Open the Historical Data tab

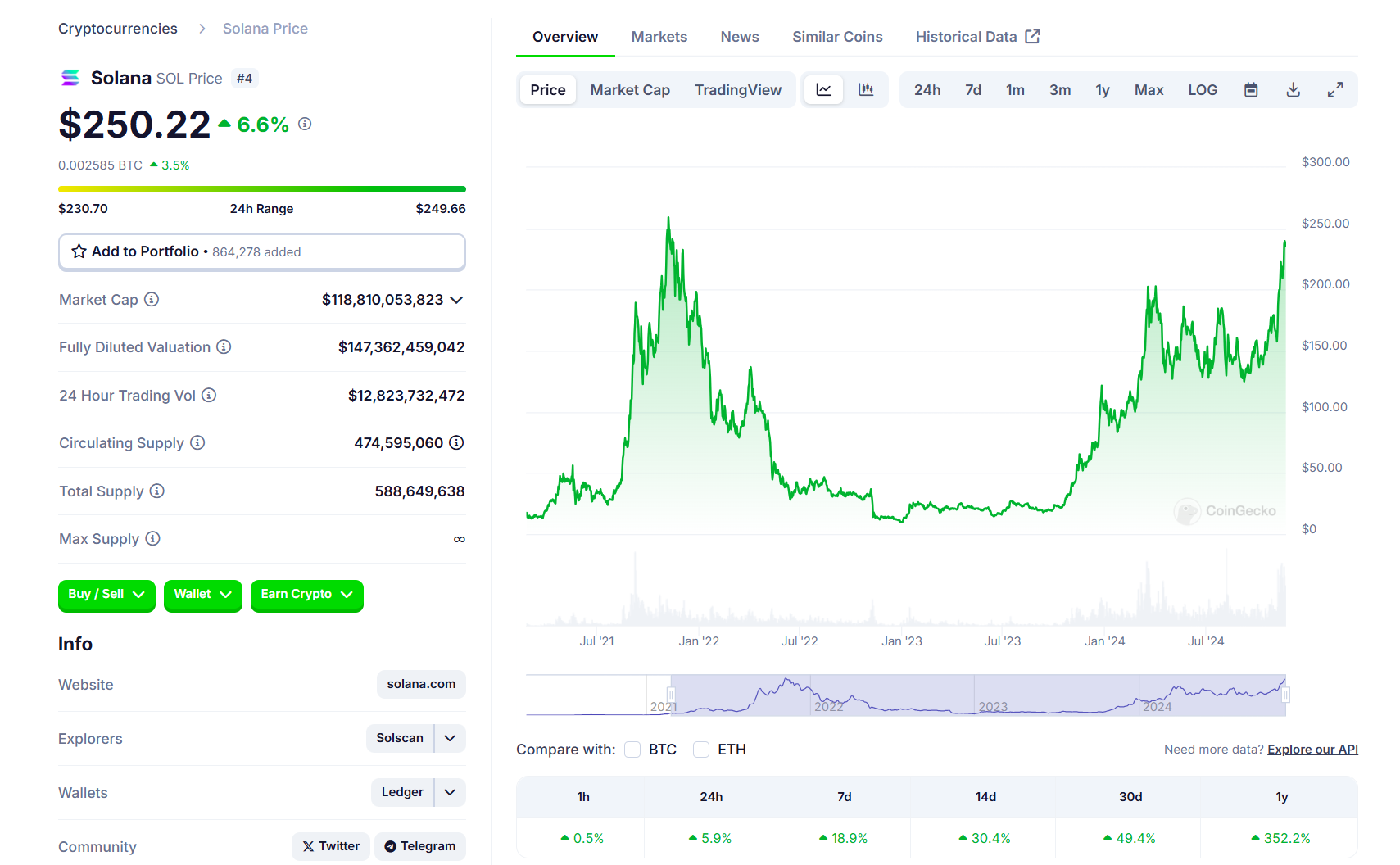tap(976, 37)
